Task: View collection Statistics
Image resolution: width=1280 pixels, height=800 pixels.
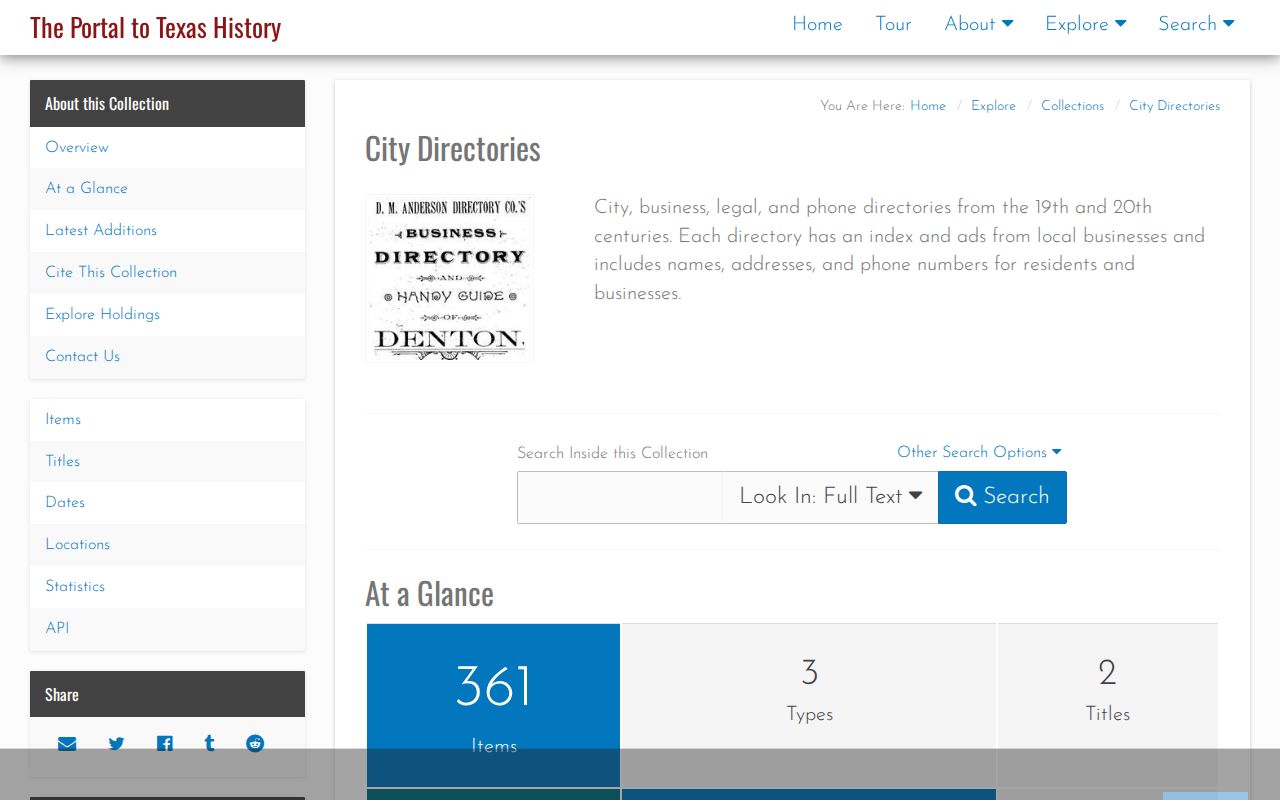Action: pos(167,586)
